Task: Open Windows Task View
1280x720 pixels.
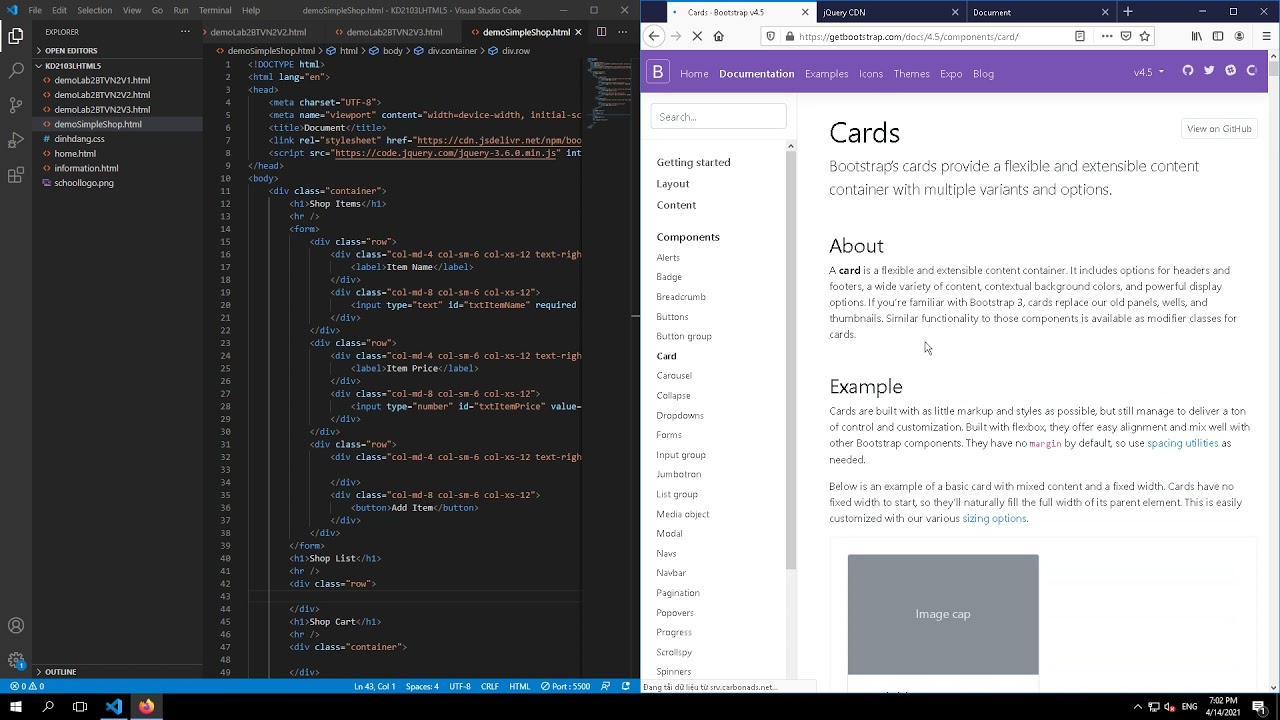Action: click(80, 706)
